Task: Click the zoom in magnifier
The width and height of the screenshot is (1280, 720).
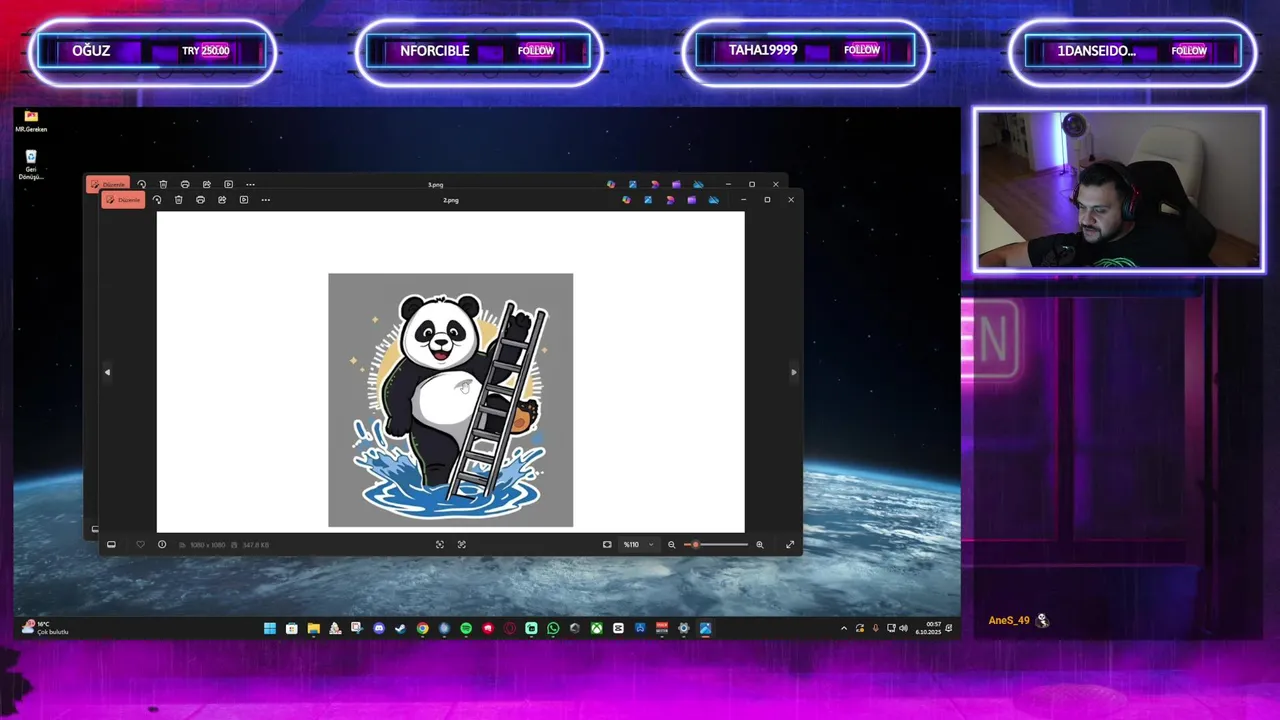Action: pos(760,545)
